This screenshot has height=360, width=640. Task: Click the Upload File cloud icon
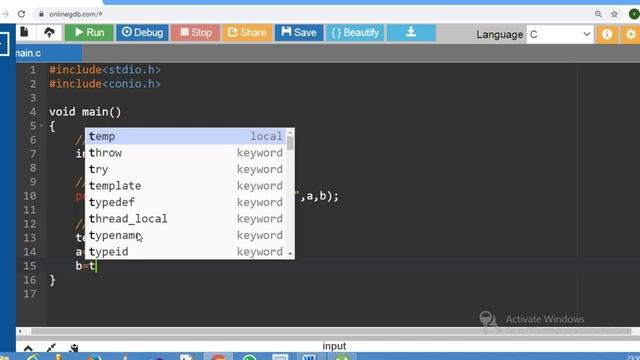[49, 32]
